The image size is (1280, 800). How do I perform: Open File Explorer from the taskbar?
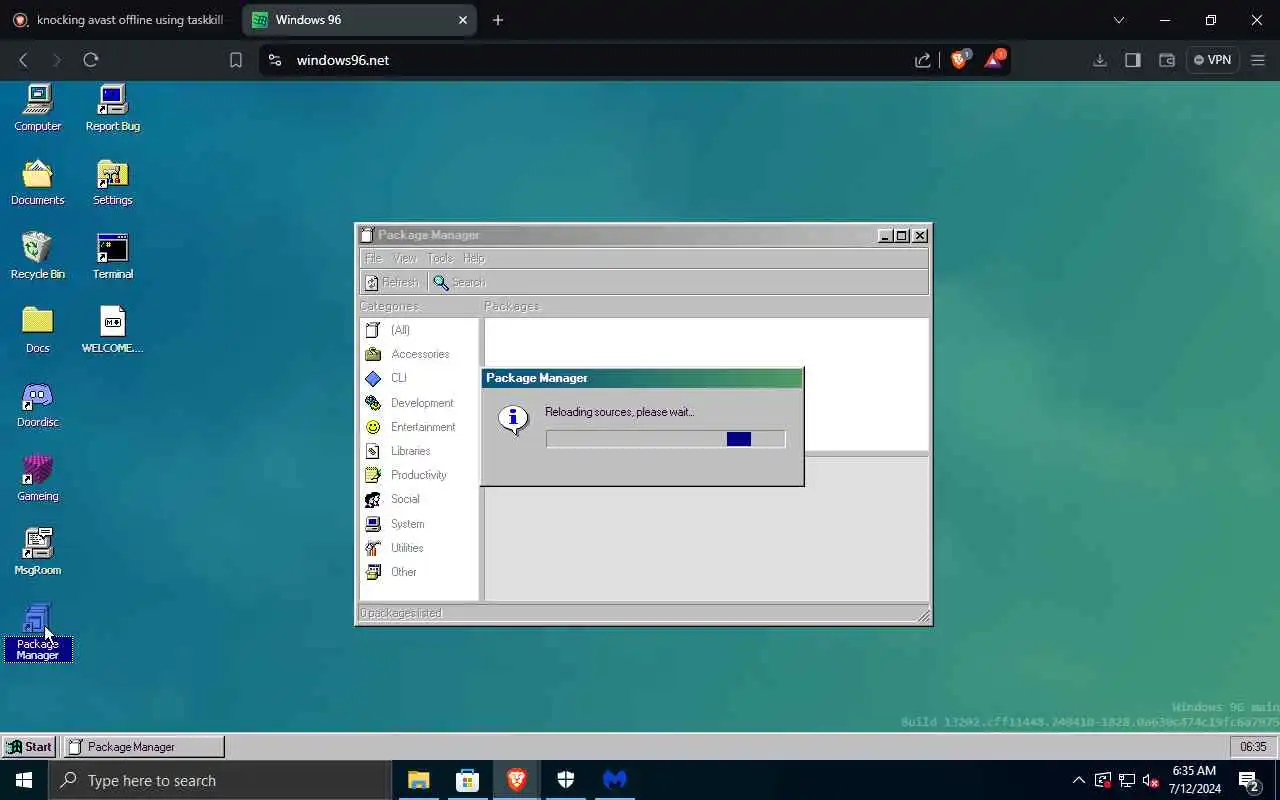coord(418,780)
